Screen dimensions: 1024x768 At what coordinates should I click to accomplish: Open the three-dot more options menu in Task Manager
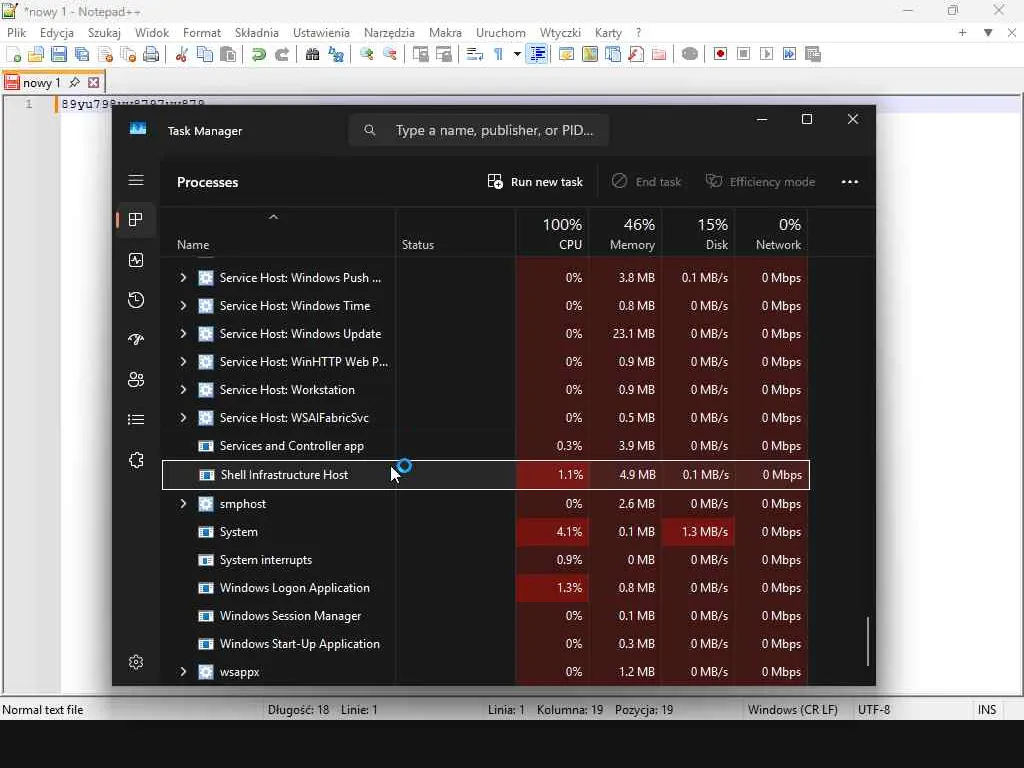(x=850, y=182)
